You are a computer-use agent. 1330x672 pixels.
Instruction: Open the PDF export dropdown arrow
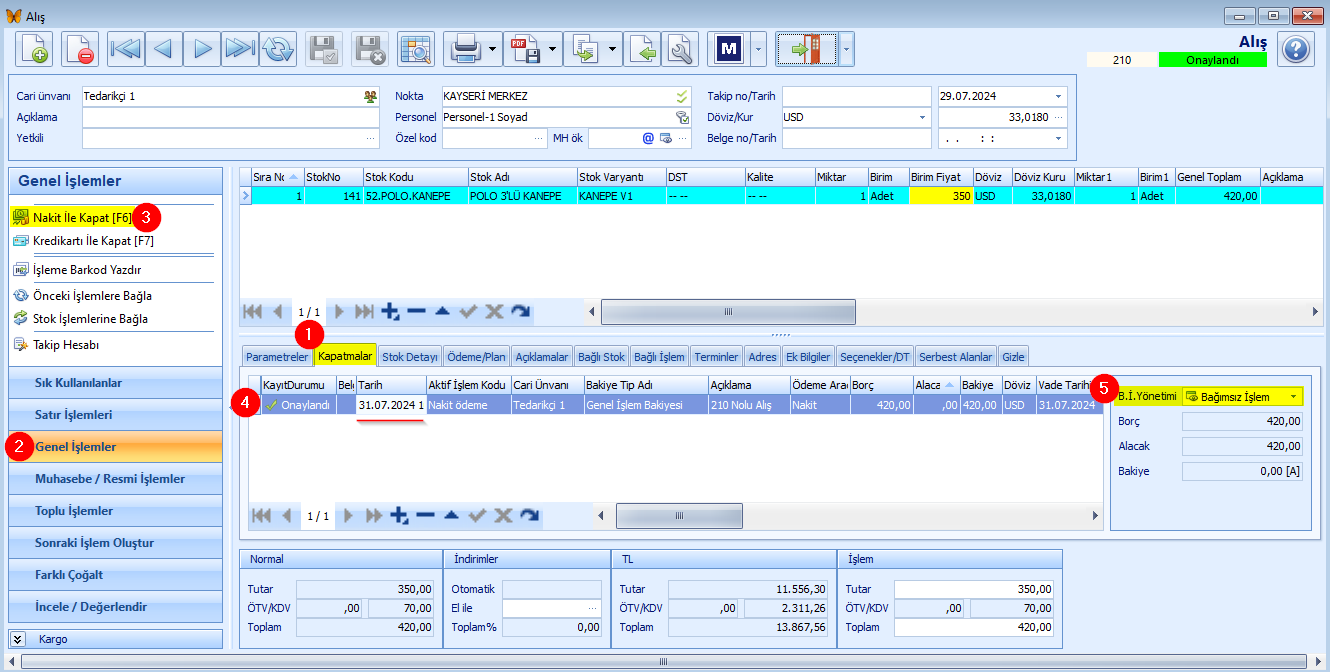point(552,48)
